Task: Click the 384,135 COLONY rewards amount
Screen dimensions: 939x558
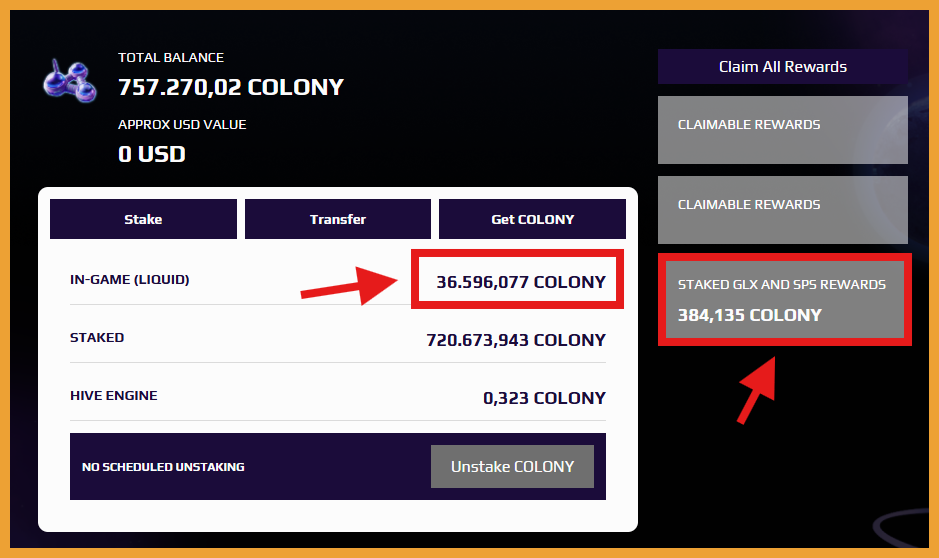Action: (x=750, y=315)
